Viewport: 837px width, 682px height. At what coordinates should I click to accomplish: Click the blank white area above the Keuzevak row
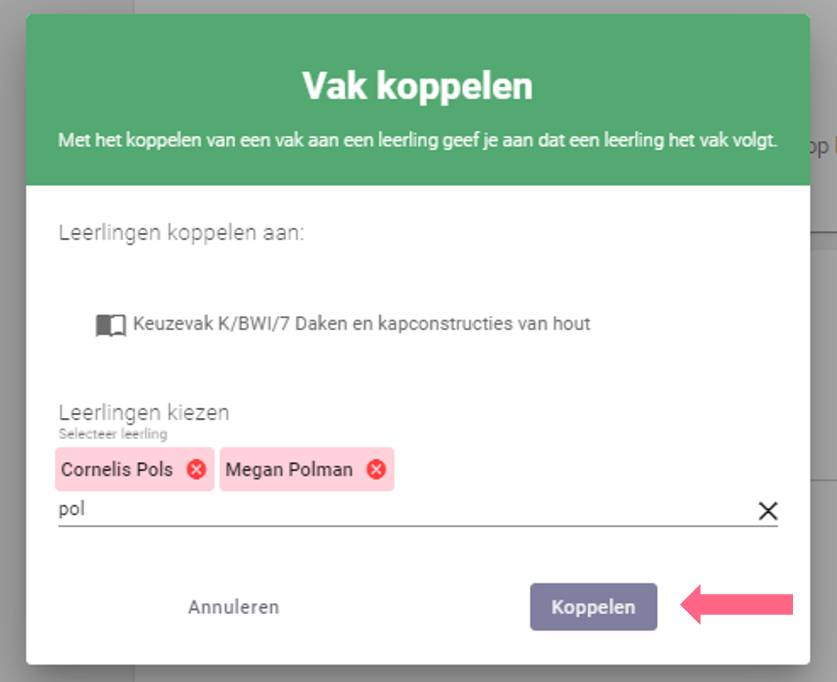[417, 277]
